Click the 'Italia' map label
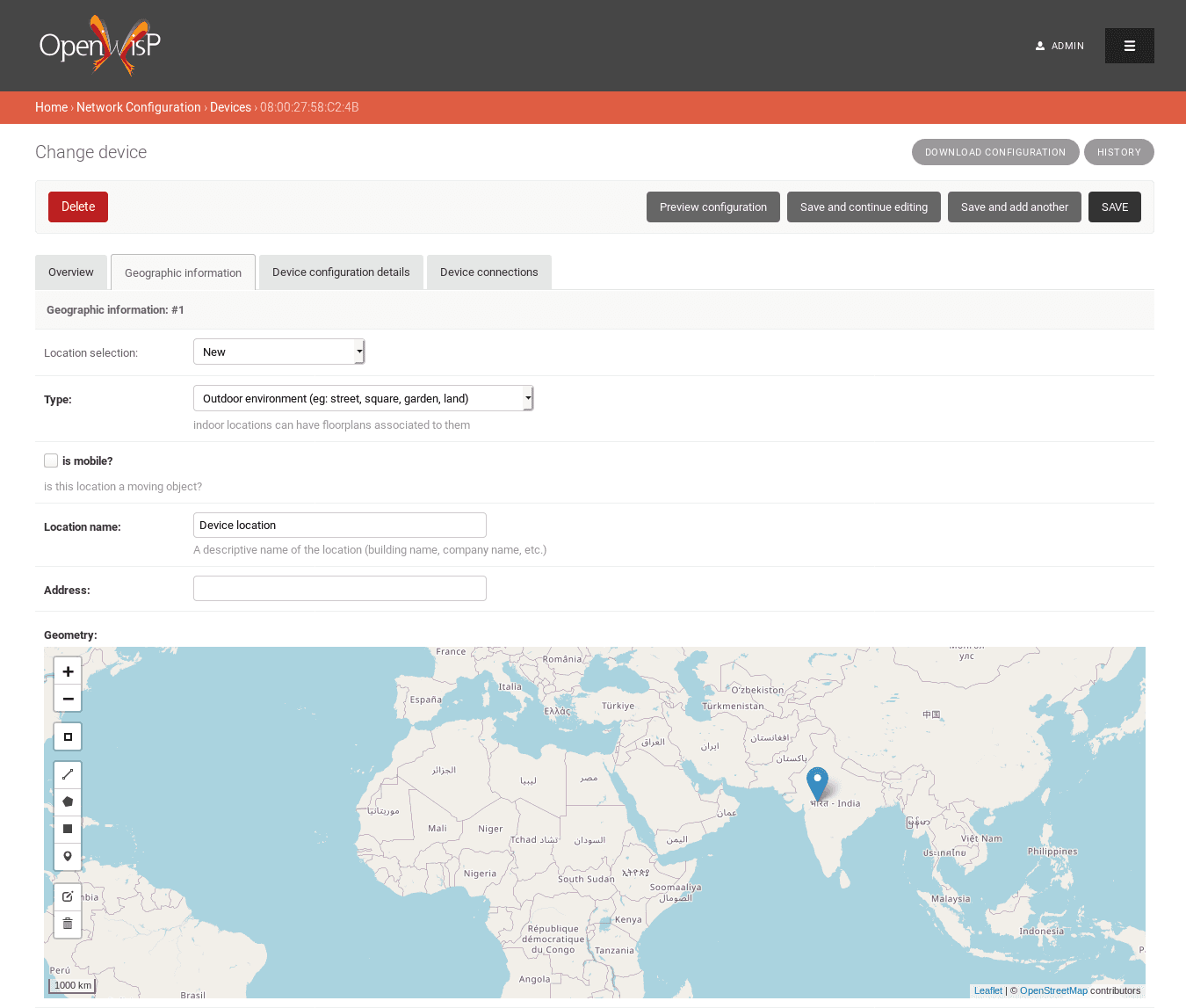Viewport: 1186px width, 1008px height. [510, 686]
